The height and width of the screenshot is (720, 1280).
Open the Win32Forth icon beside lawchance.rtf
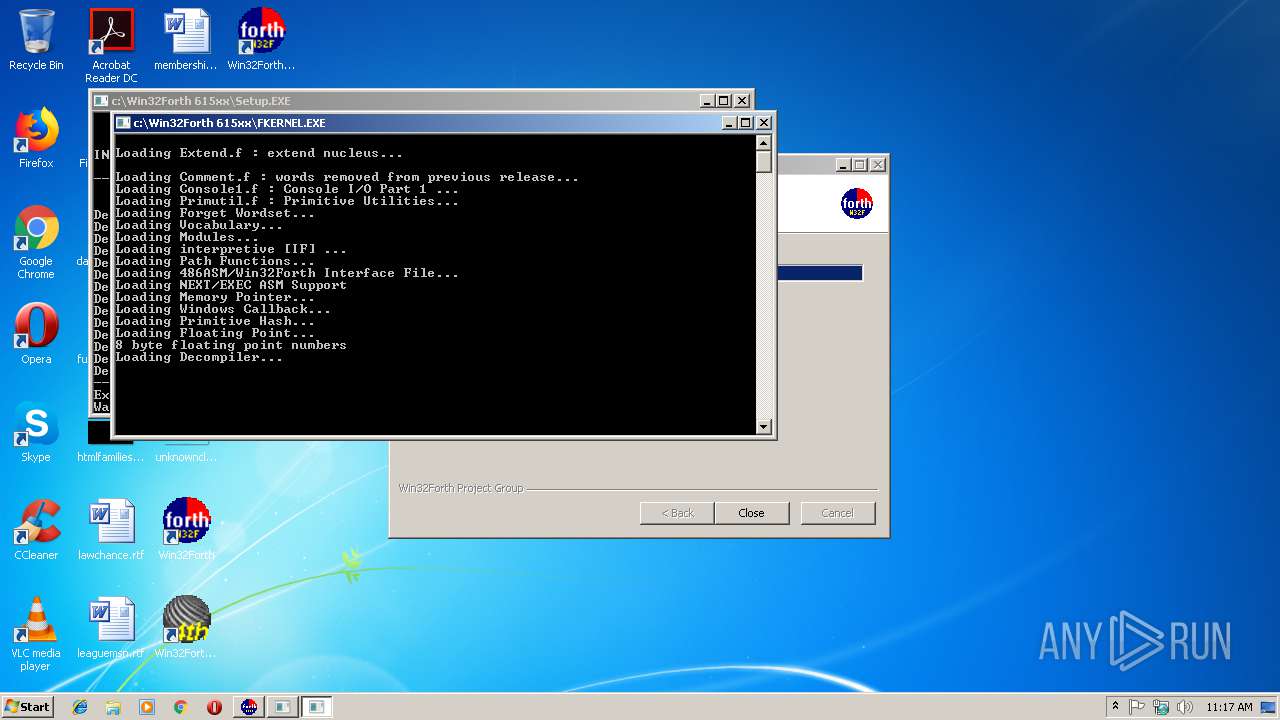pyautogui.click(x=186, y=530)
